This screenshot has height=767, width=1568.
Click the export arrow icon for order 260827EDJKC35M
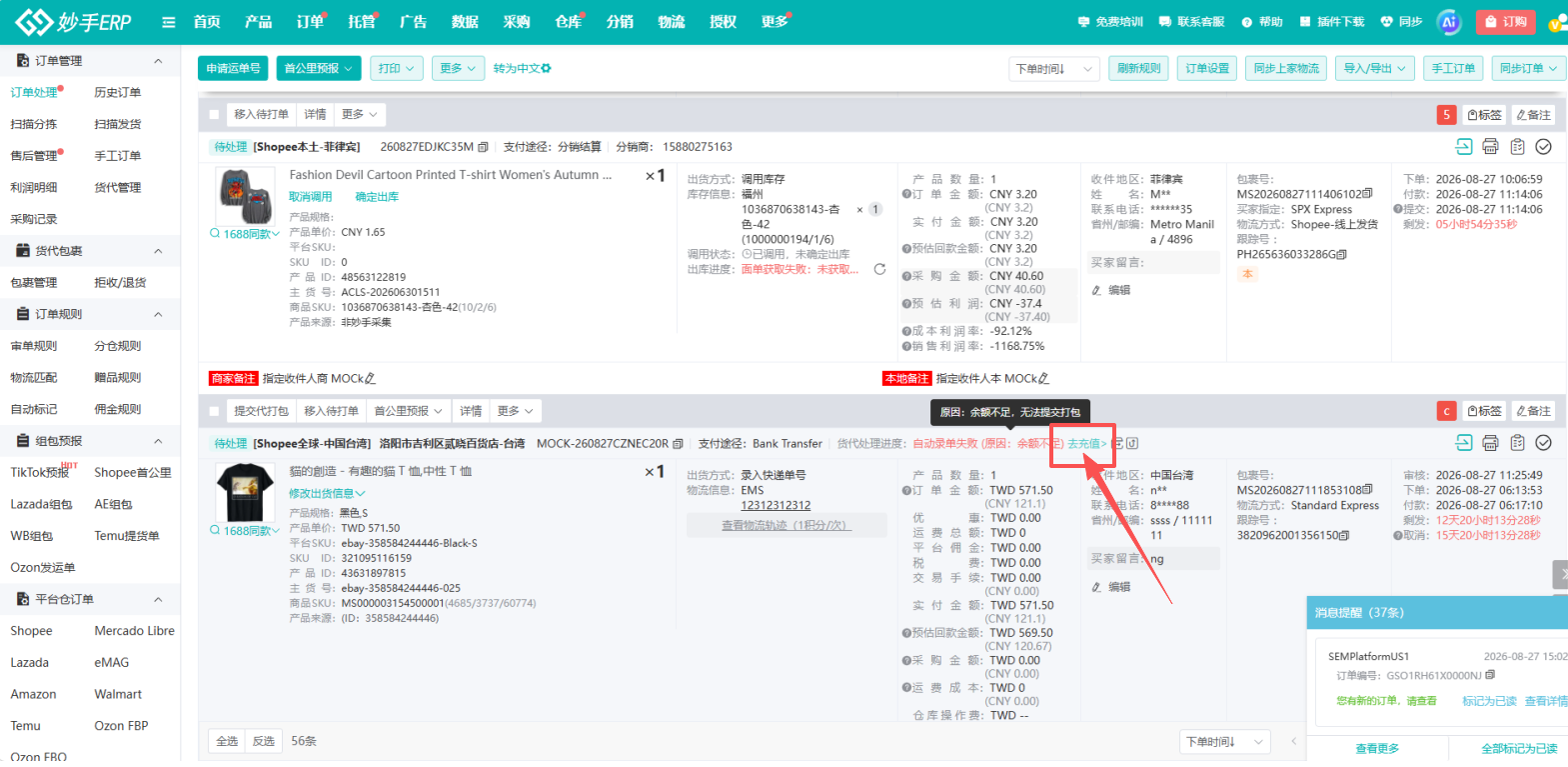point(1464,147)
